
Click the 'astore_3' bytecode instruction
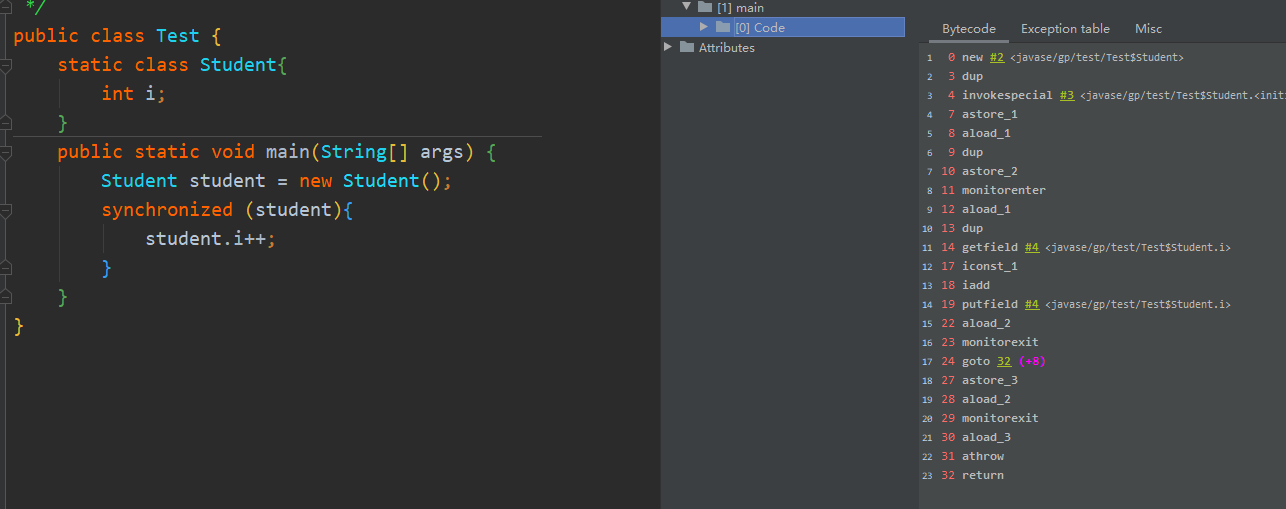989,381
